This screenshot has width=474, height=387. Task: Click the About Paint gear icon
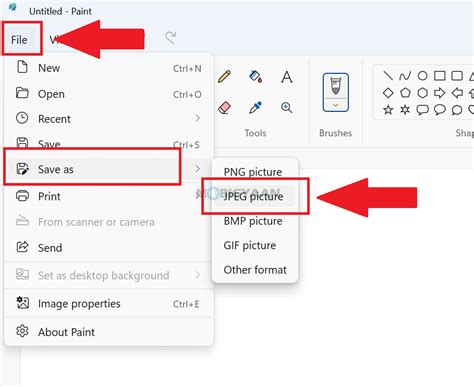tap(22, 331)
